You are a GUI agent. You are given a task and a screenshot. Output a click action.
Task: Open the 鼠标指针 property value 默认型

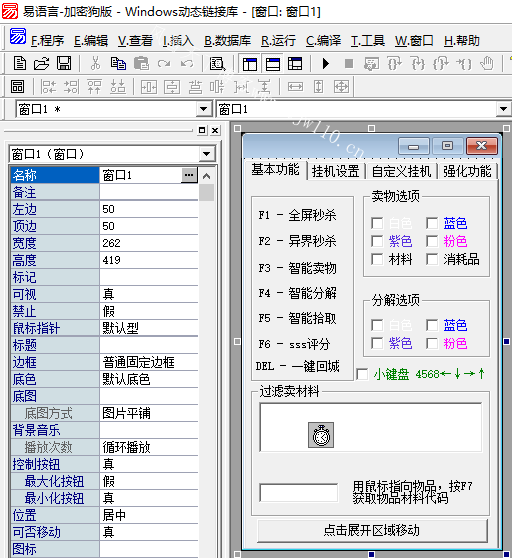click(x=149, y=328)
